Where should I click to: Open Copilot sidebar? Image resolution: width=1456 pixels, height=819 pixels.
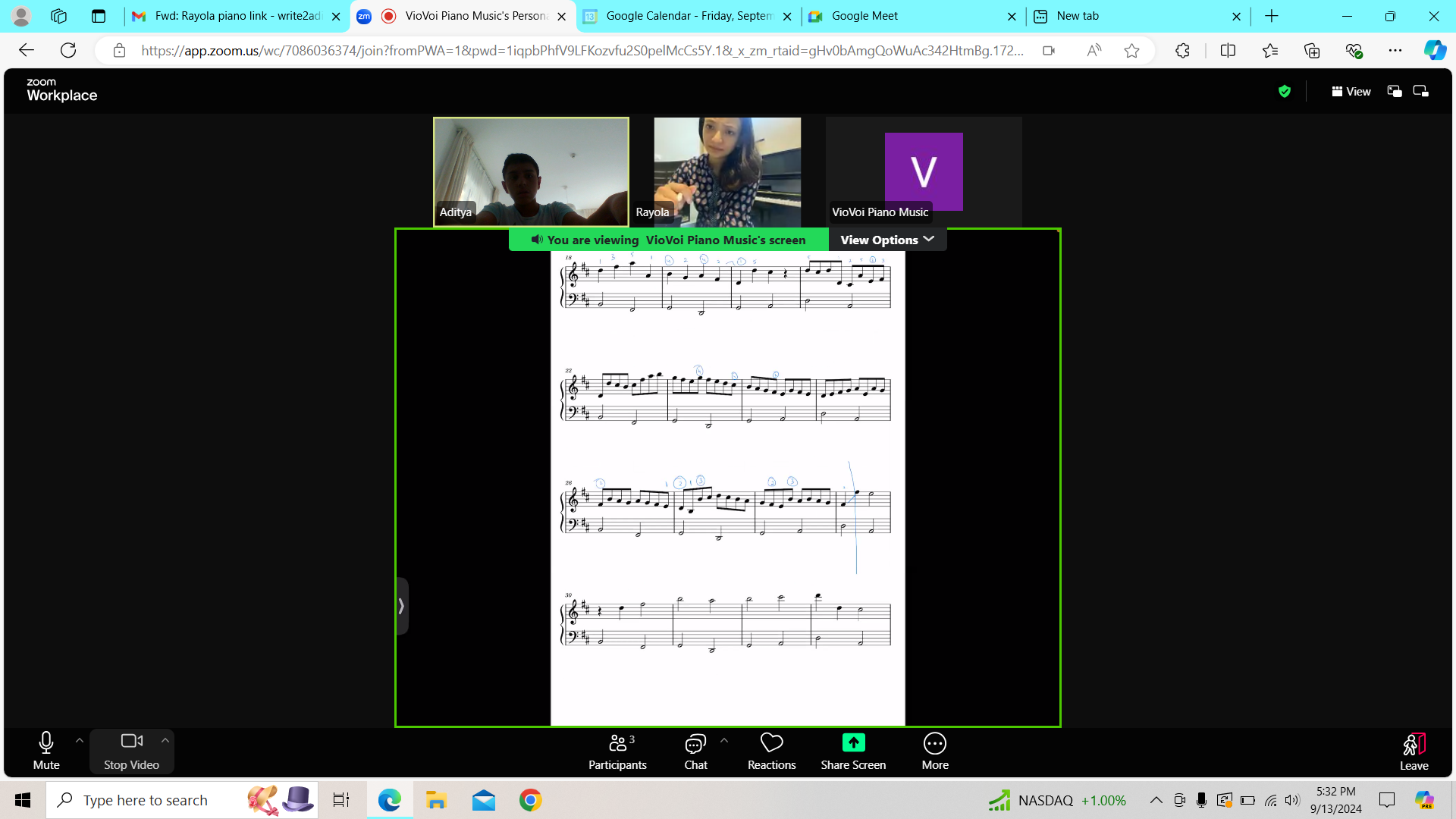[1435, 51]
